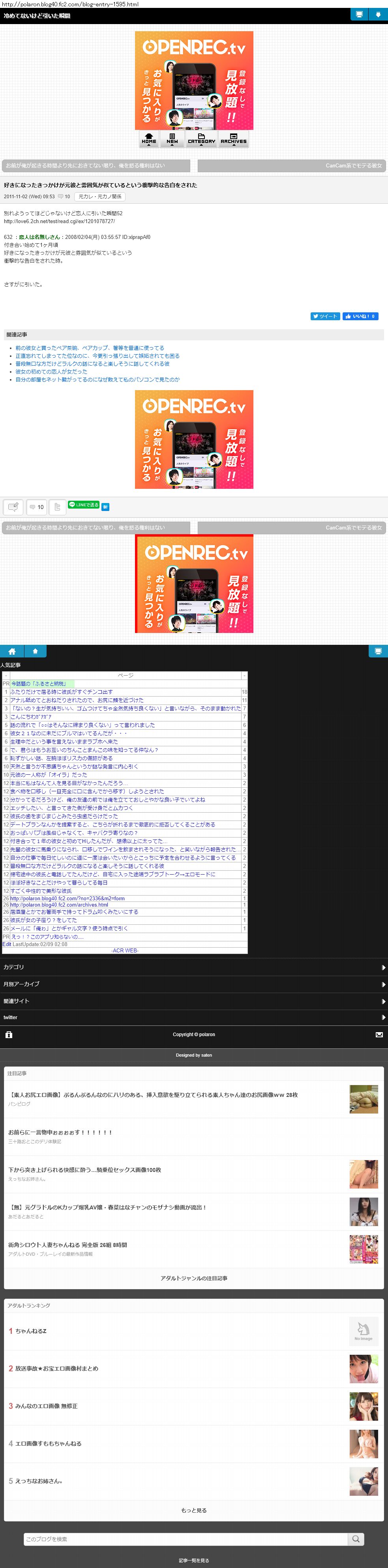Image resolution: width=388 pixels, height=1568 pixels.
Task: Click the admin lock icon in footer
Action: 9,1034
